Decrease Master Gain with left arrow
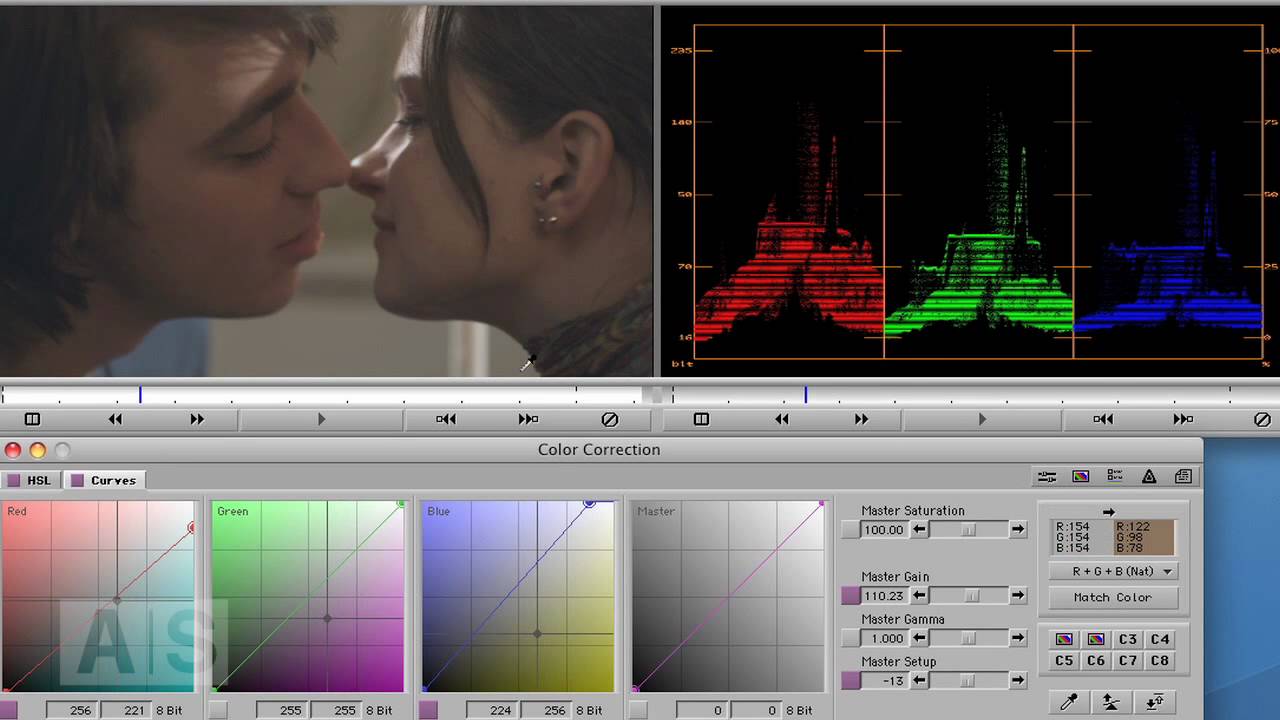 tap(919, 596)
